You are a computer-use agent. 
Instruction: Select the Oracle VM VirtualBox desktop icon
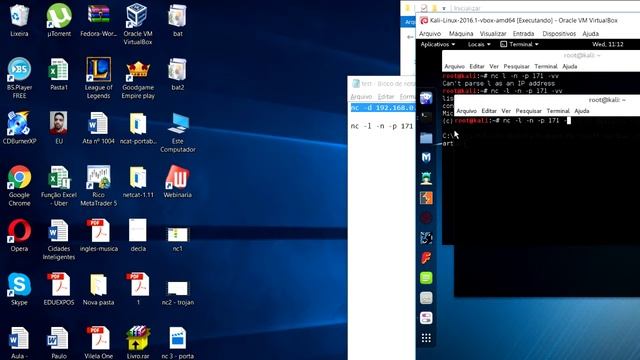(x=138, y=24)
